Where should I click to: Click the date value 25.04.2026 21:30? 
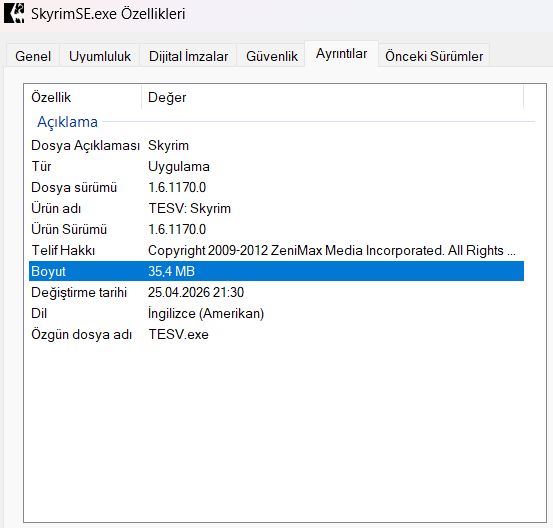coord(196,292)
